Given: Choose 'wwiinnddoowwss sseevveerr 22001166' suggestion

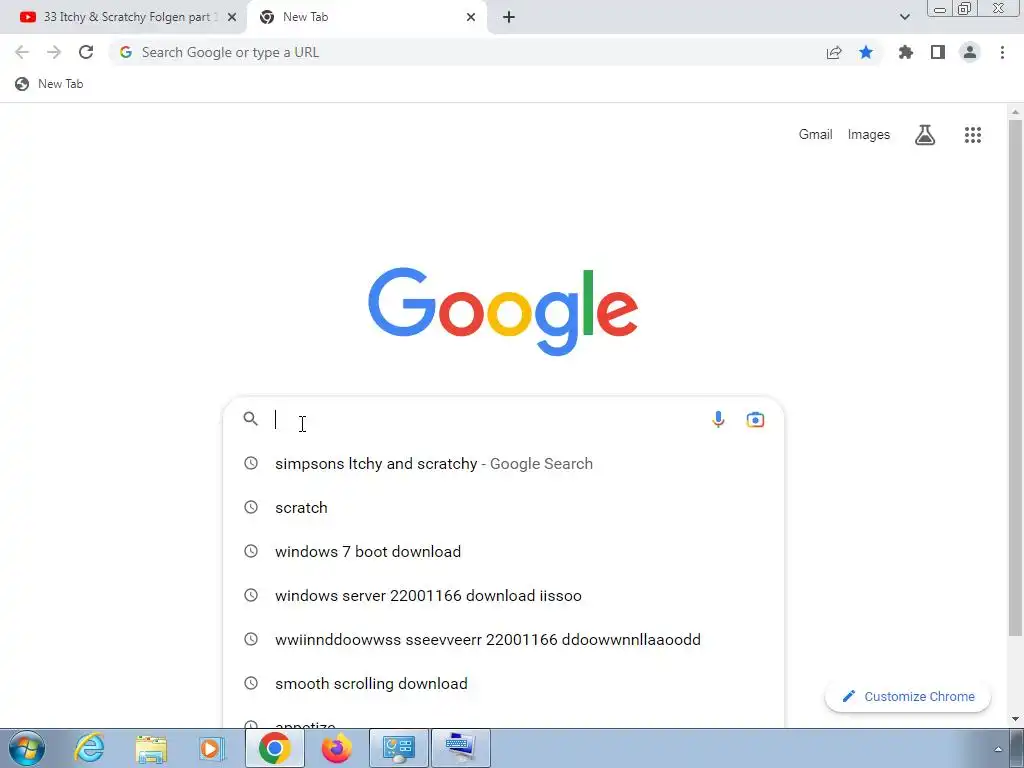Looking at the screenshot, I should point(503,639).
